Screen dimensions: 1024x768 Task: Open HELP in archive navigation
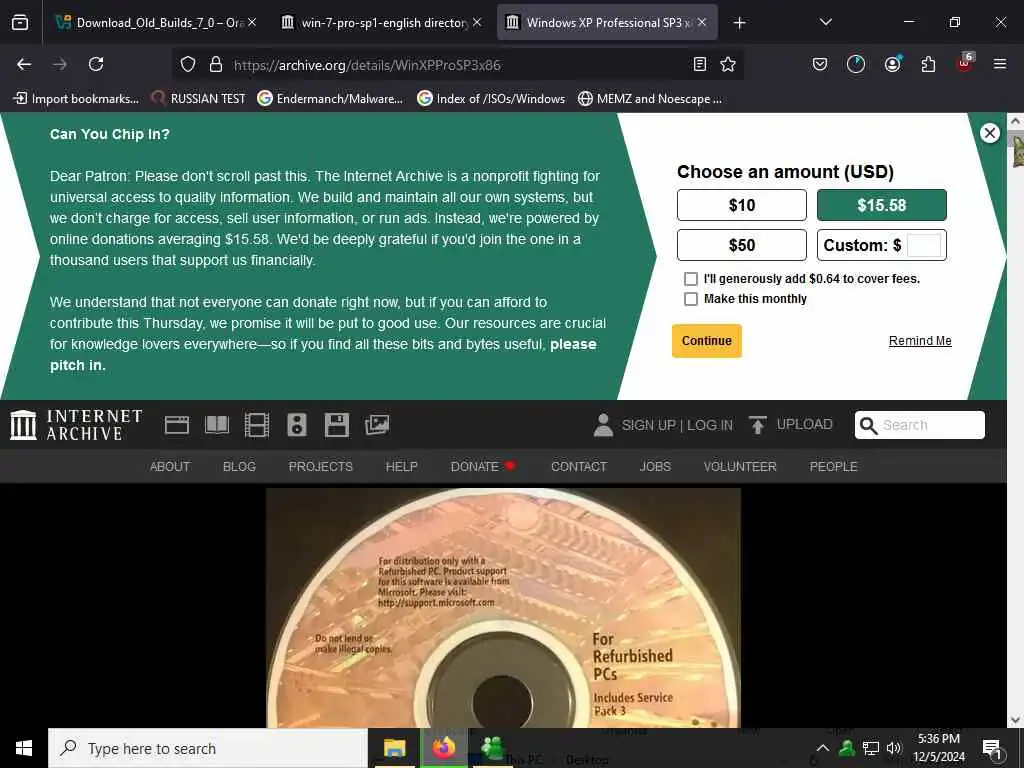[x=402, y=466]
